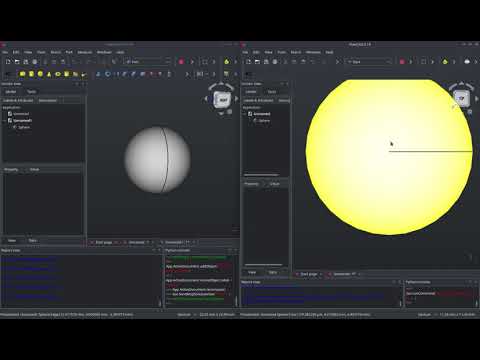Viewport: 480px width, 360px height.
Task: Open View menu in right window
Action: point(268,52)
